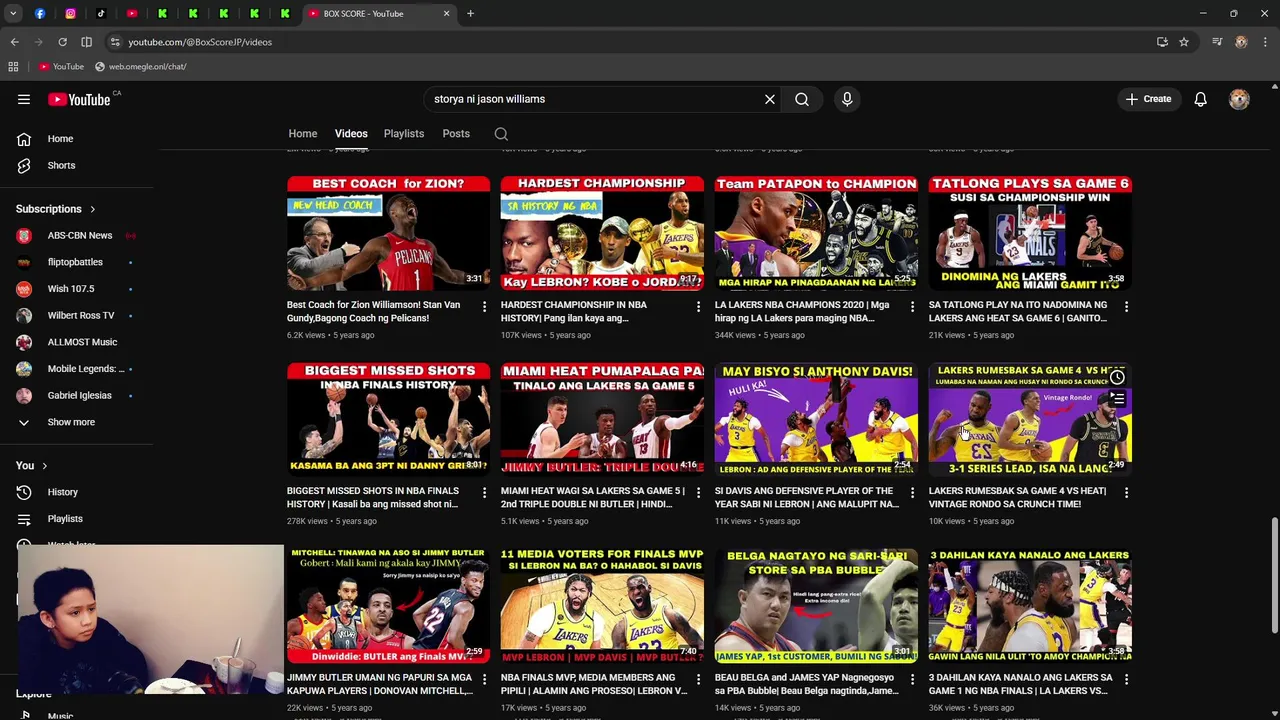Start voice search with the microphone
Viewport: 1280px width, 720px height.
(847, 99)
